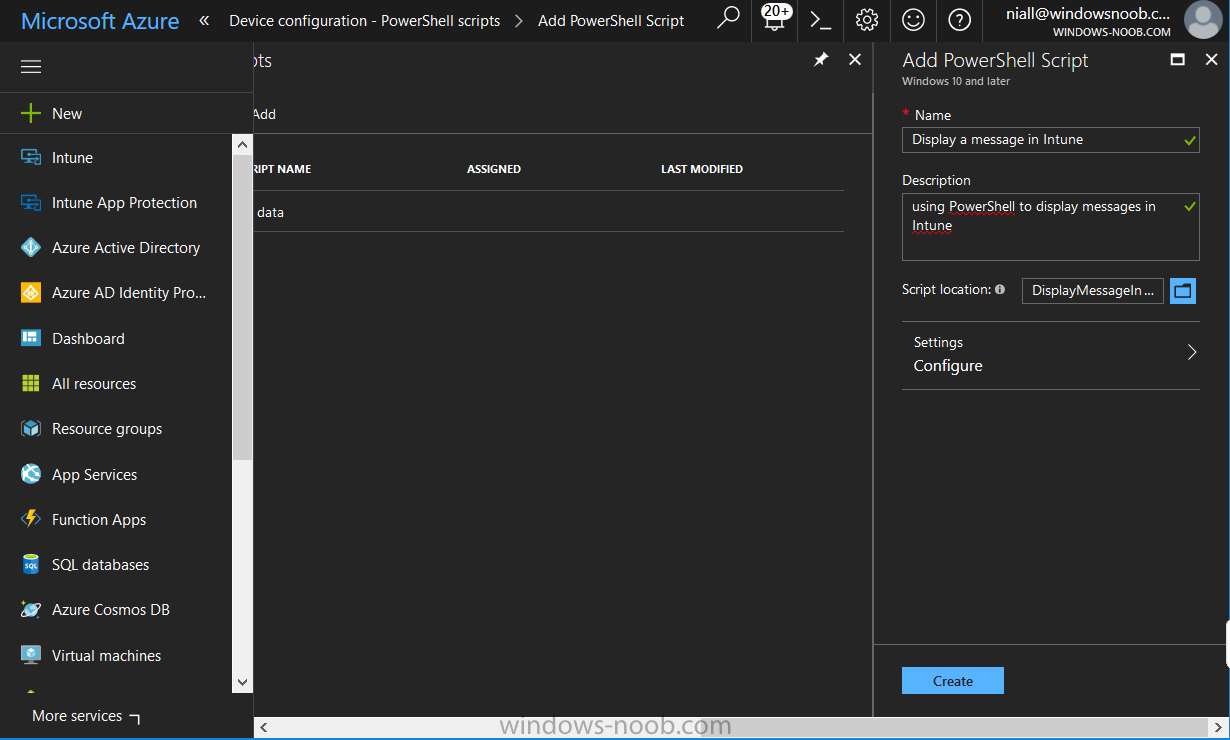The width and height of the screenshot is (1230, 740).
Task: Open Azure Active Directory icon
Action: [31, 248]
